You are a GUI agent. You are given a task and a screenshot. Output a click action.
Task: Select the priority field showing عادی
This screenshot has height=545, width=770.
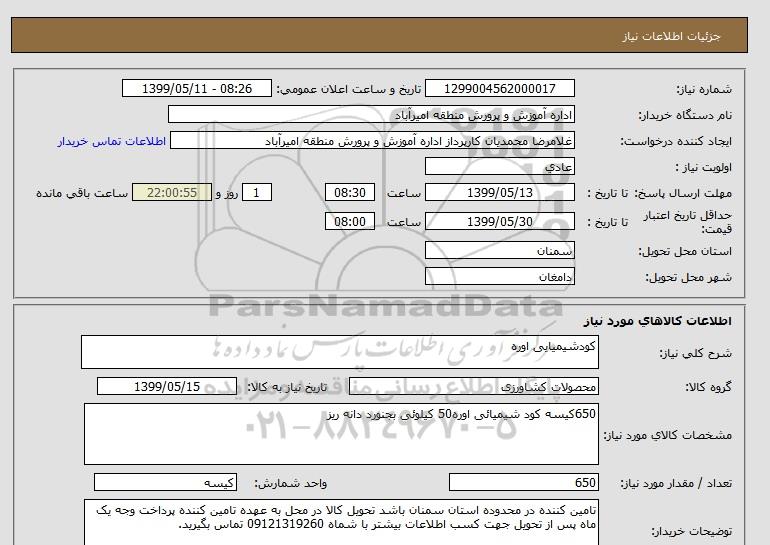(499, 166)
